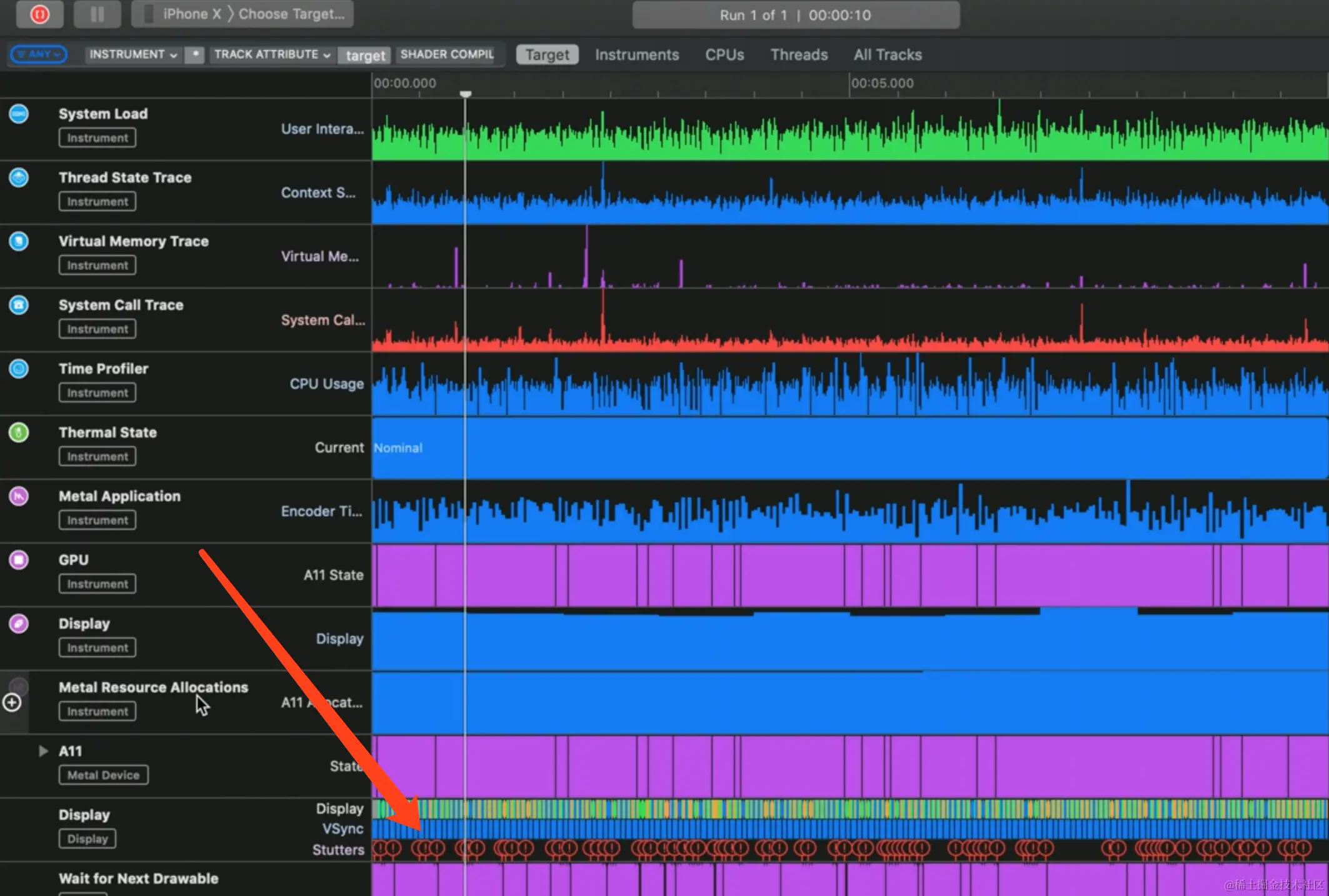This screenshot has width=1329, height=896.
Task: Open the INSTRUMENT filter dropdown
Action: (133, 54)
